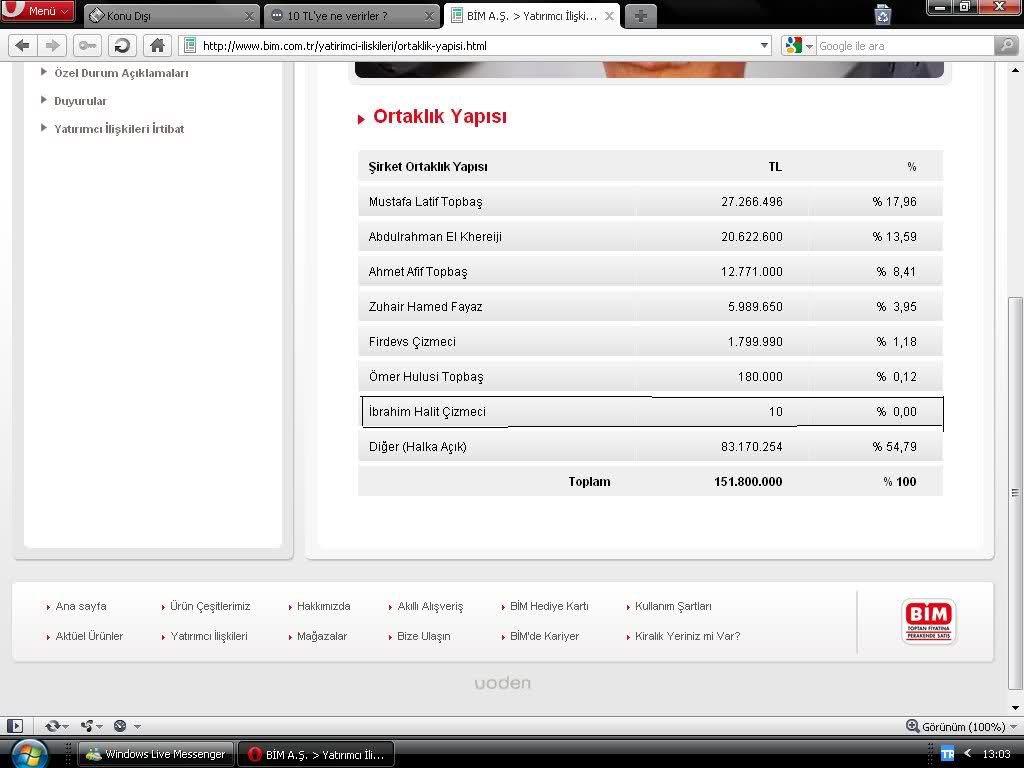This screenshot has height=768, width=1024.
Task: Open the Mağazalar footer link
Action: [x=321, y=636]
